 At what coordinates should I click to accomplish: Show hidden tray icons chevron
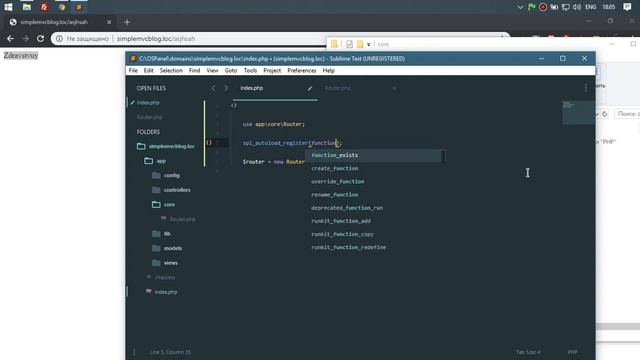click(x=520, y=7)
